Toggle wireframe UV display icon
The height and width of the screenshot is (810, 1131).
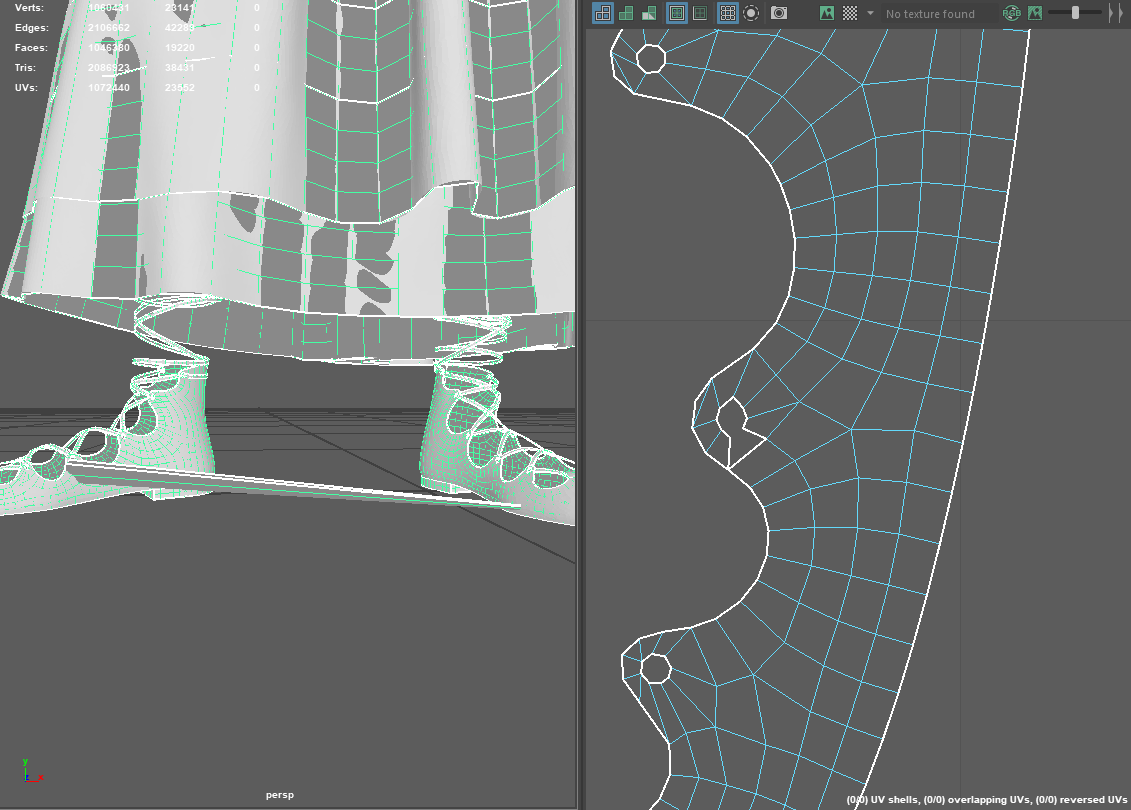[x=602, y=13]
